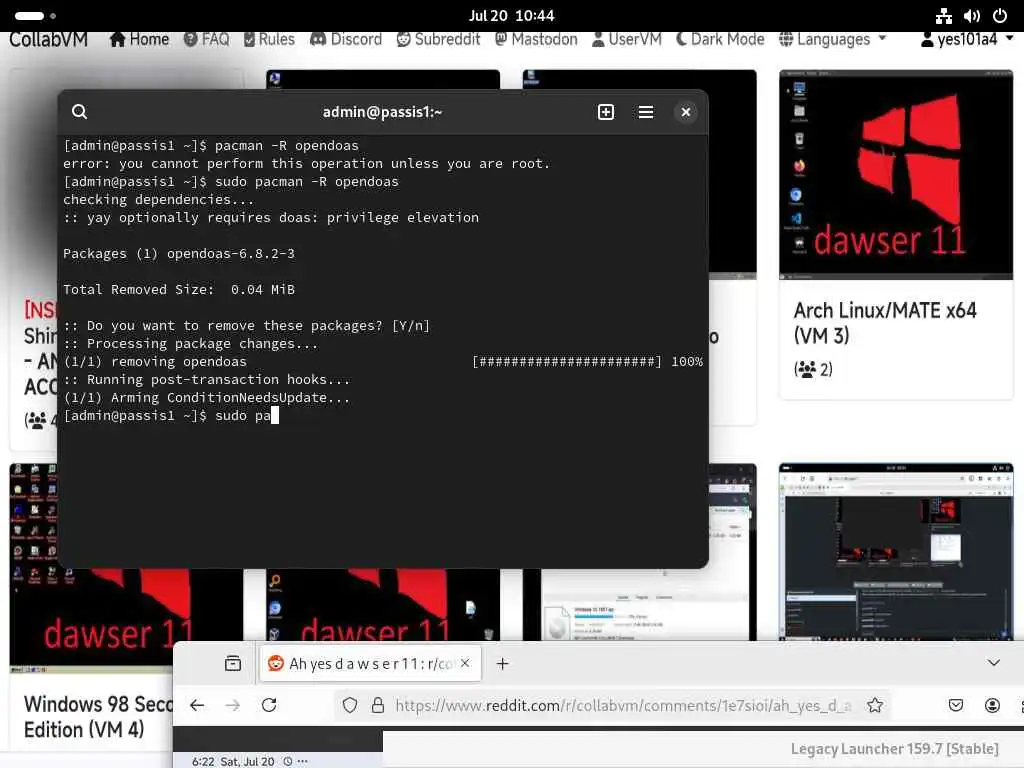1024x768 pixels.
Task: Go to CollabVM Home link
Action: [x=139, y=39]
